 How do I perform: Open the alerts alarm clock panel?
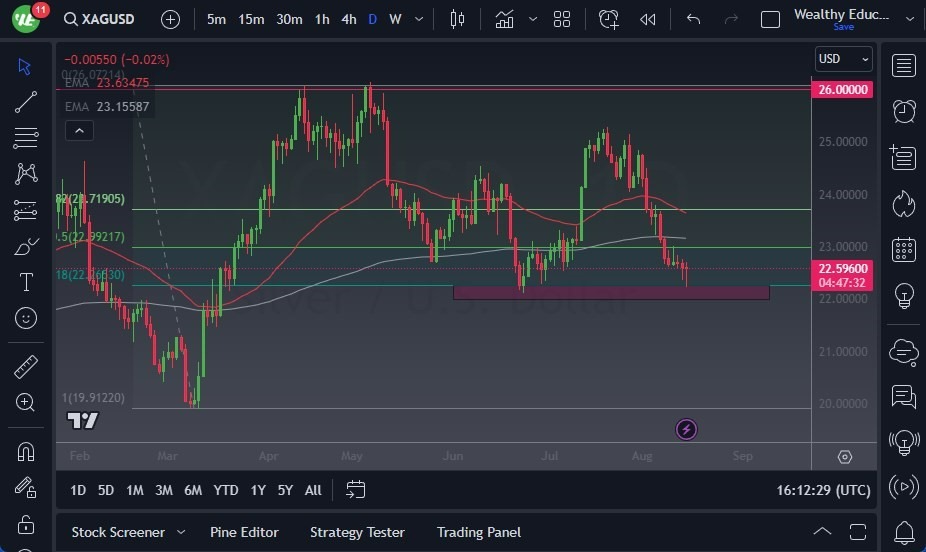pos(904,110)
